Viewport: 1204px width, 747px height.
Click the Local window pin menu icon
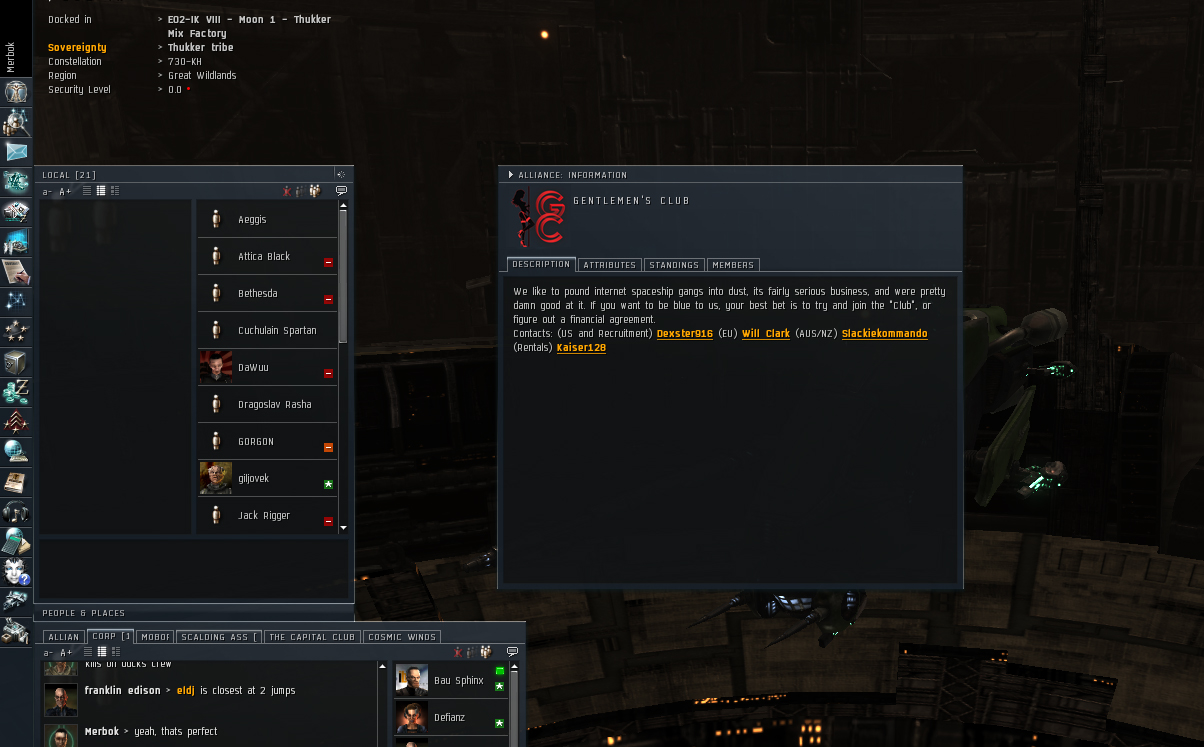click(341, 175)
